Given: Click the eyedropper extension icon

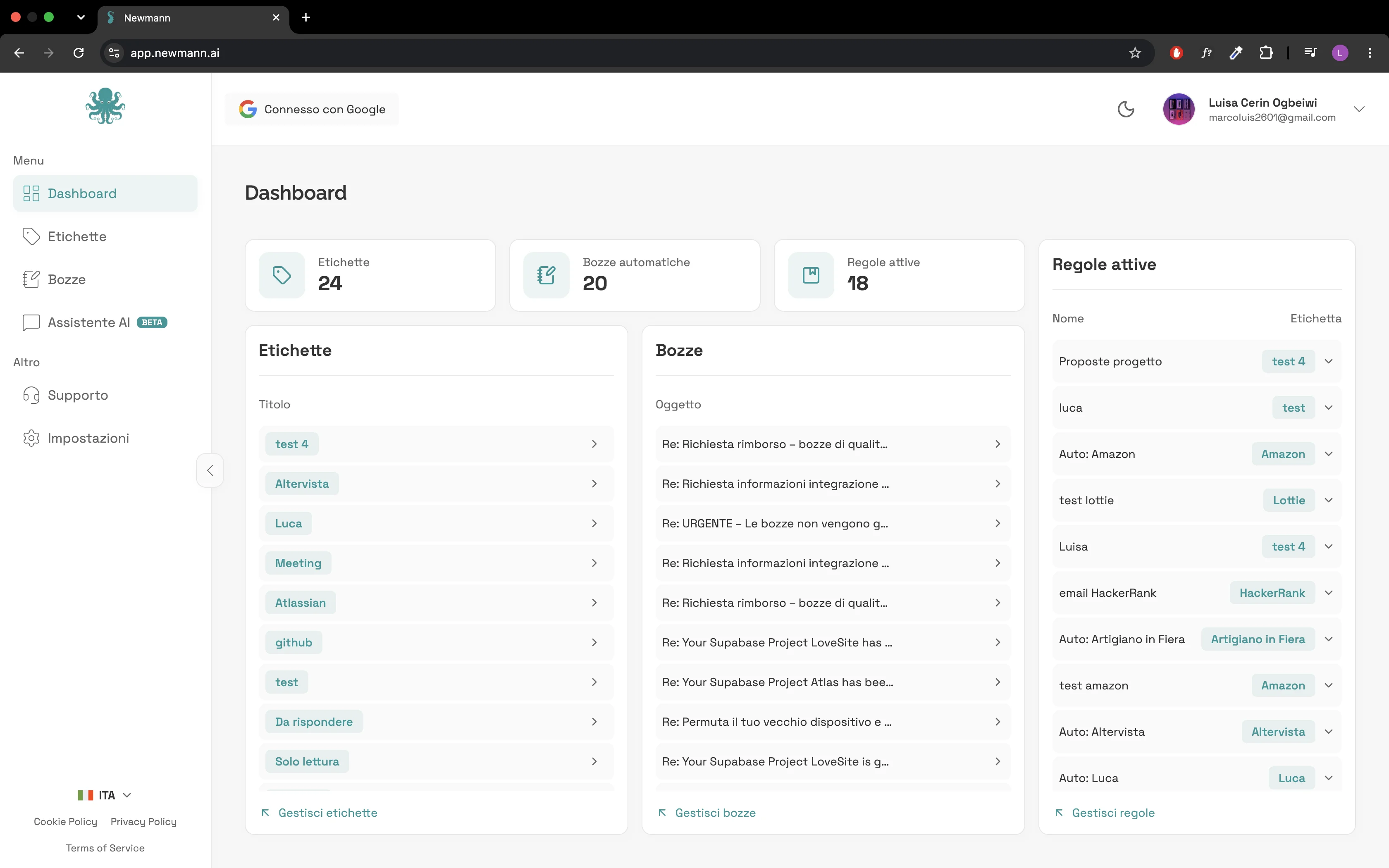Looking at the screenshot, I should (1236, 53).
